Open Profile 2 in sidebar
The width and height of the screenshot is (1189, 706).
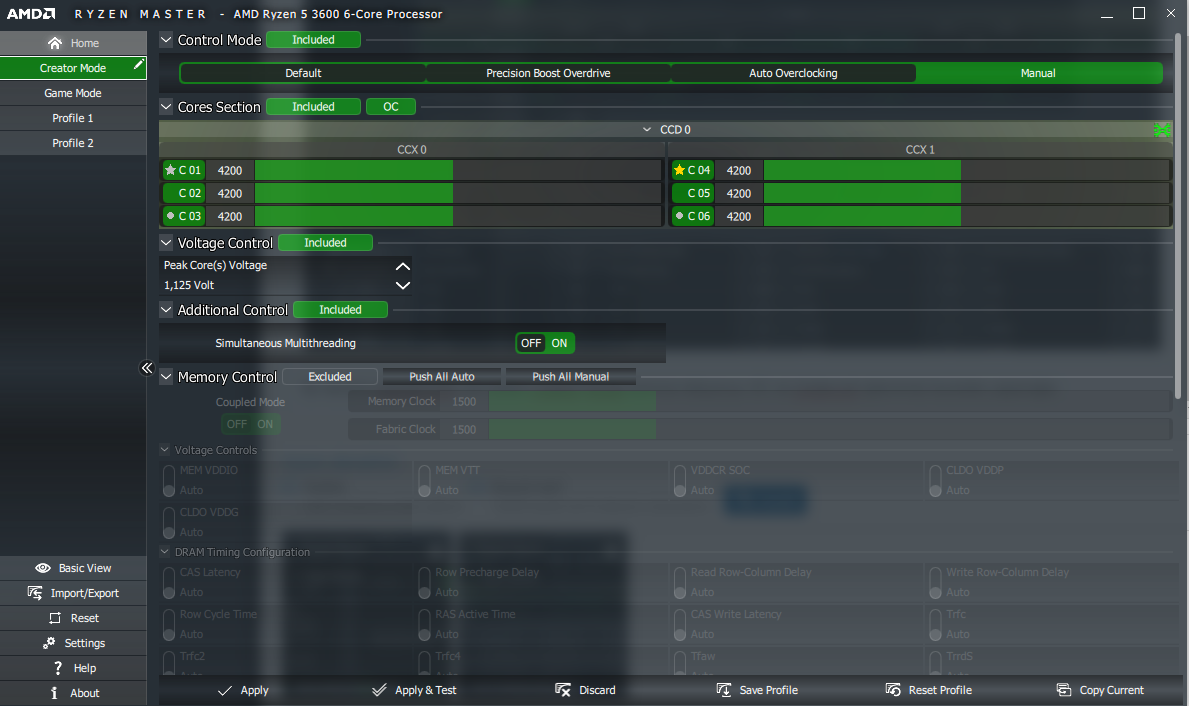(73, 143)
